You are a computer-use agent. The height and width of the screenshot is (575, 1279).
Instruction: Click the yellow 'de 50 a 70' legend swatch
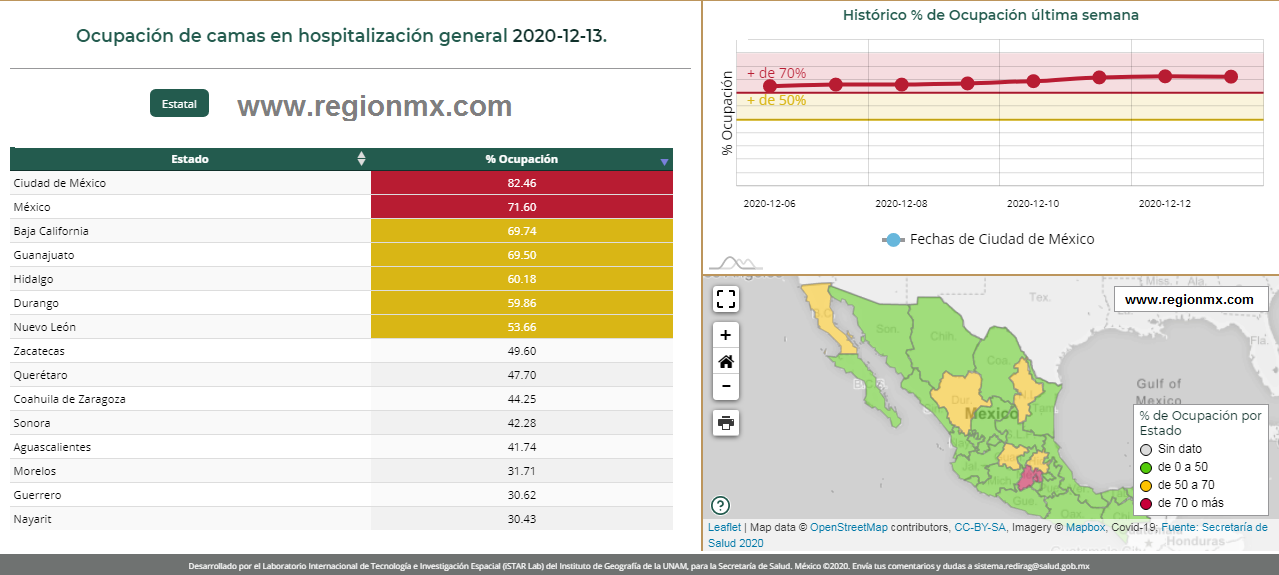[1147, 485]
